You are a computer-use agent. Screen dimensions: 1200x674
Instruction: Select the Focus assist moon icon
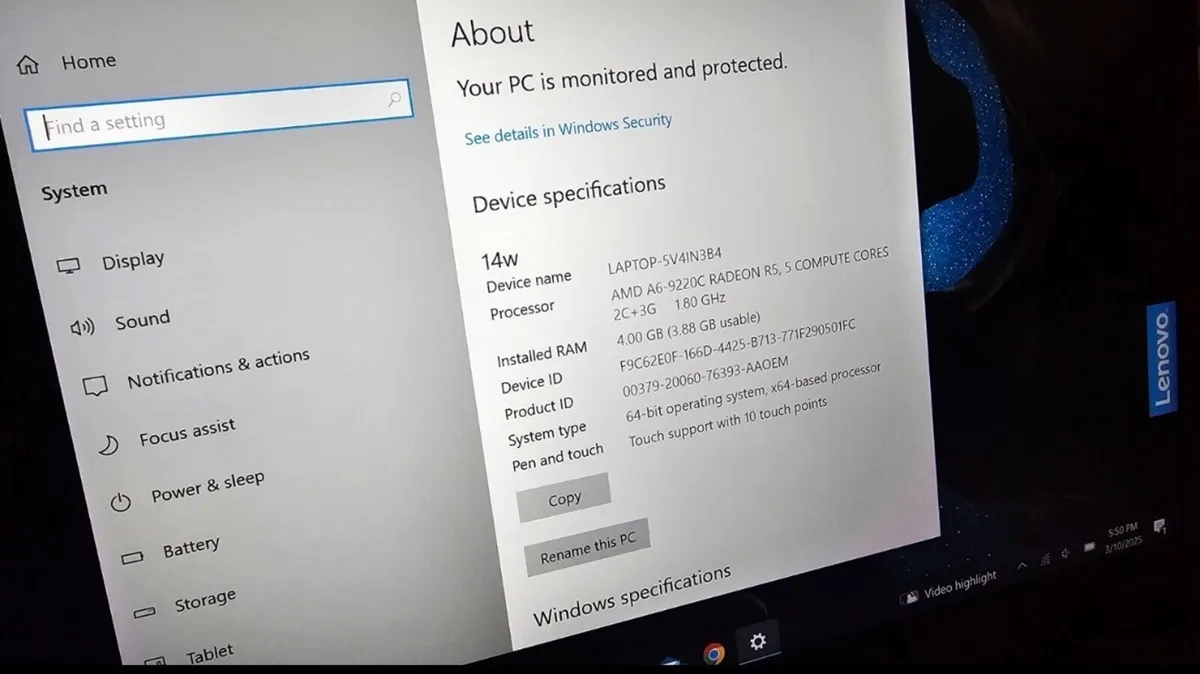pos(108,444)
